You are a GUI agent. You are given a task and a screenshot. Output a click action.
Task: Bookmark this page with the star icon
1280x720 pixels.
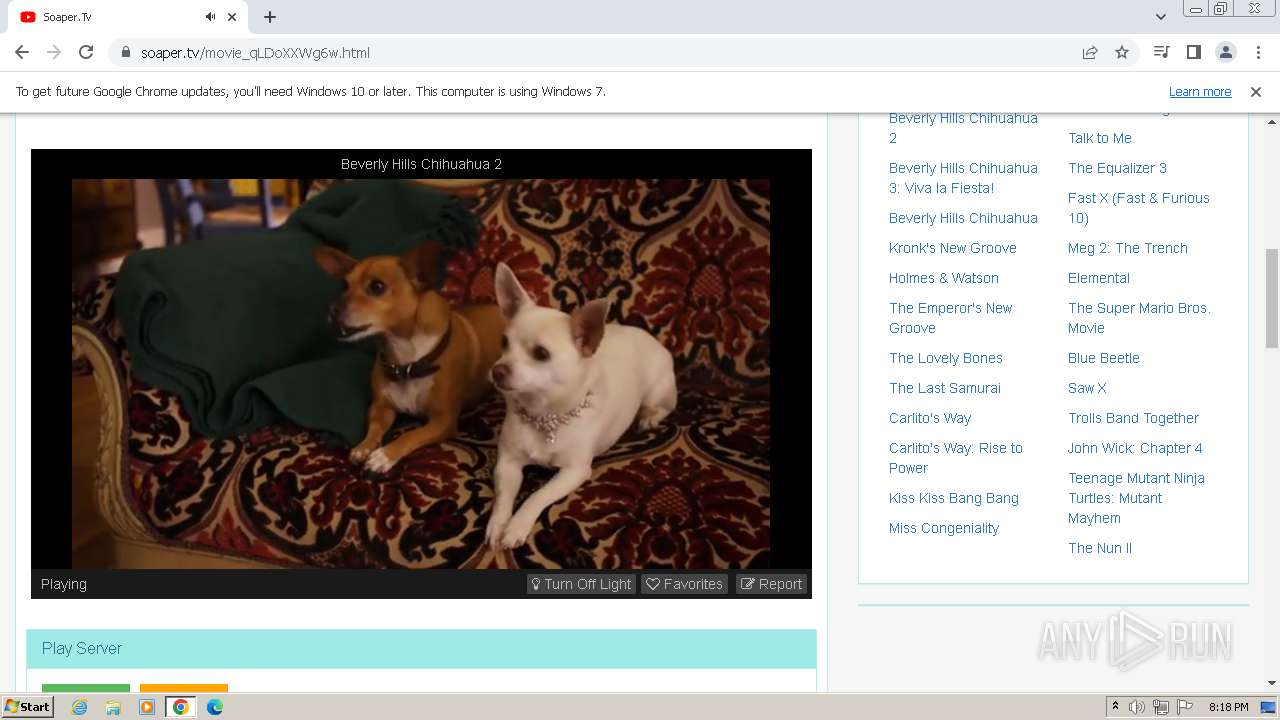1122,53
